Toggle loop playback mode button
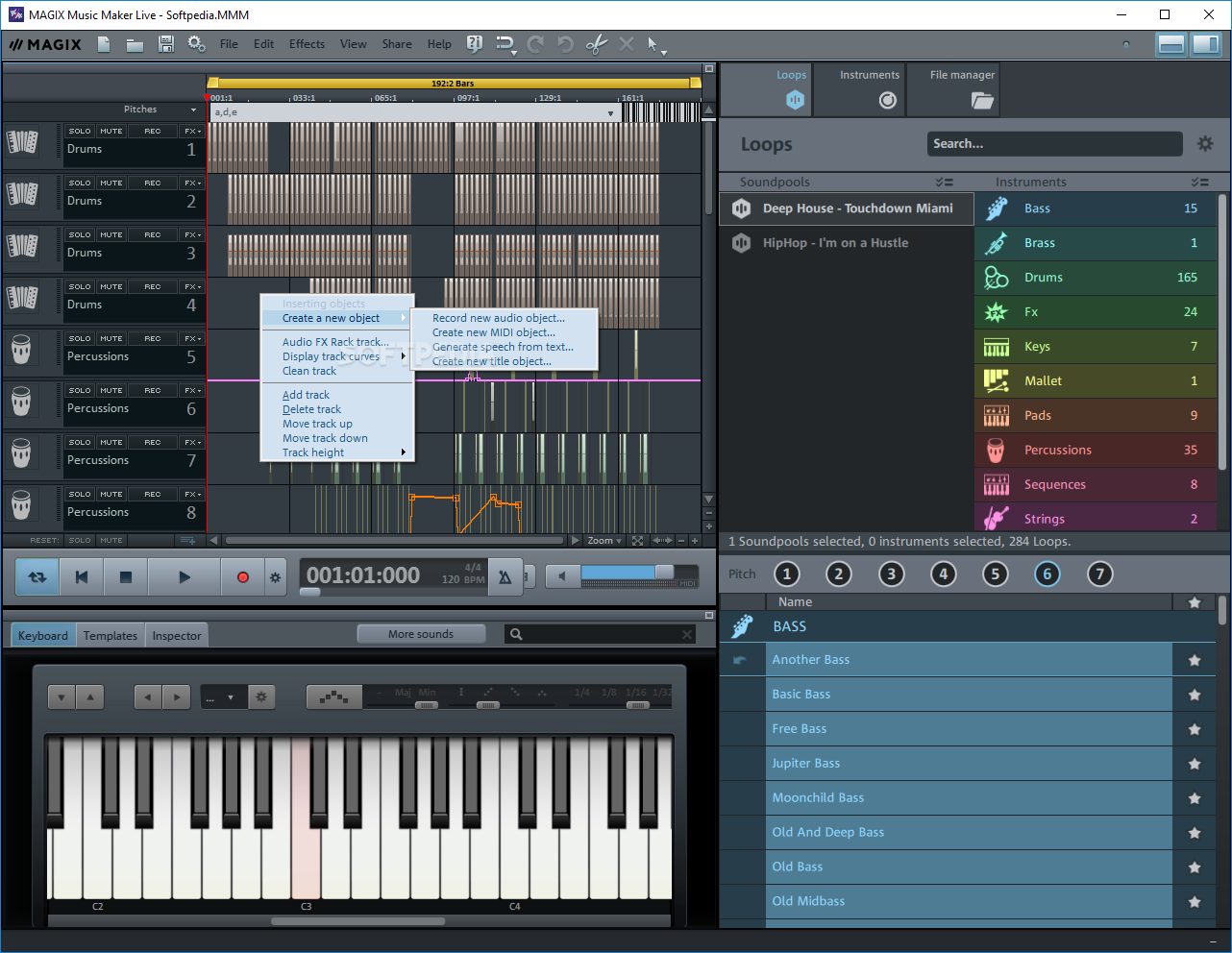The height and width of the screenshot is (953, 1232). 37,577
